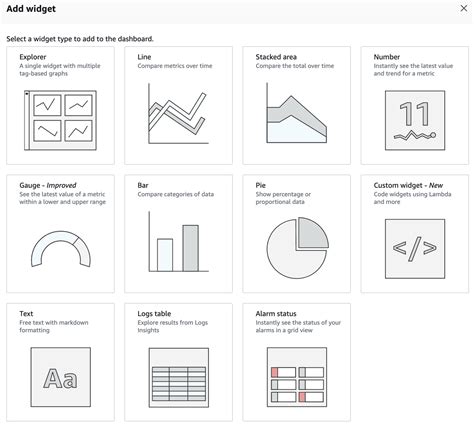This screenshot has height=426, width=474.
Task: Pick the Bar chart icon
Action: tap(178, 242)
